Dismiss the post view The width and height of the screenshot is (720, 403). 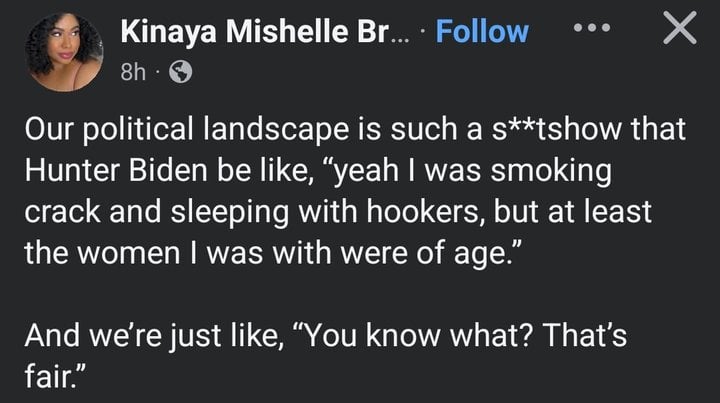point(681,31)
